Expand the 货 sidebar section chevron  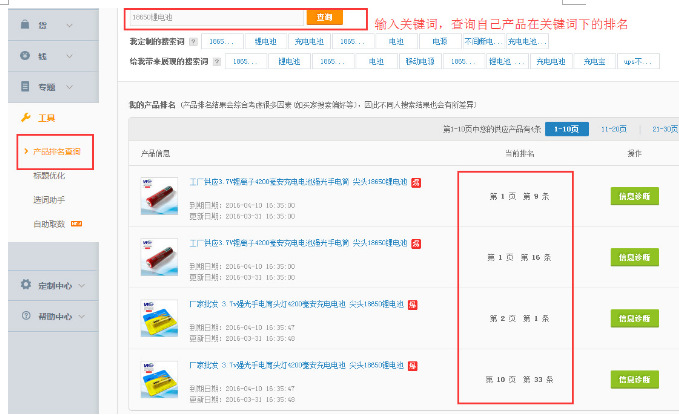tap(69, 26)
